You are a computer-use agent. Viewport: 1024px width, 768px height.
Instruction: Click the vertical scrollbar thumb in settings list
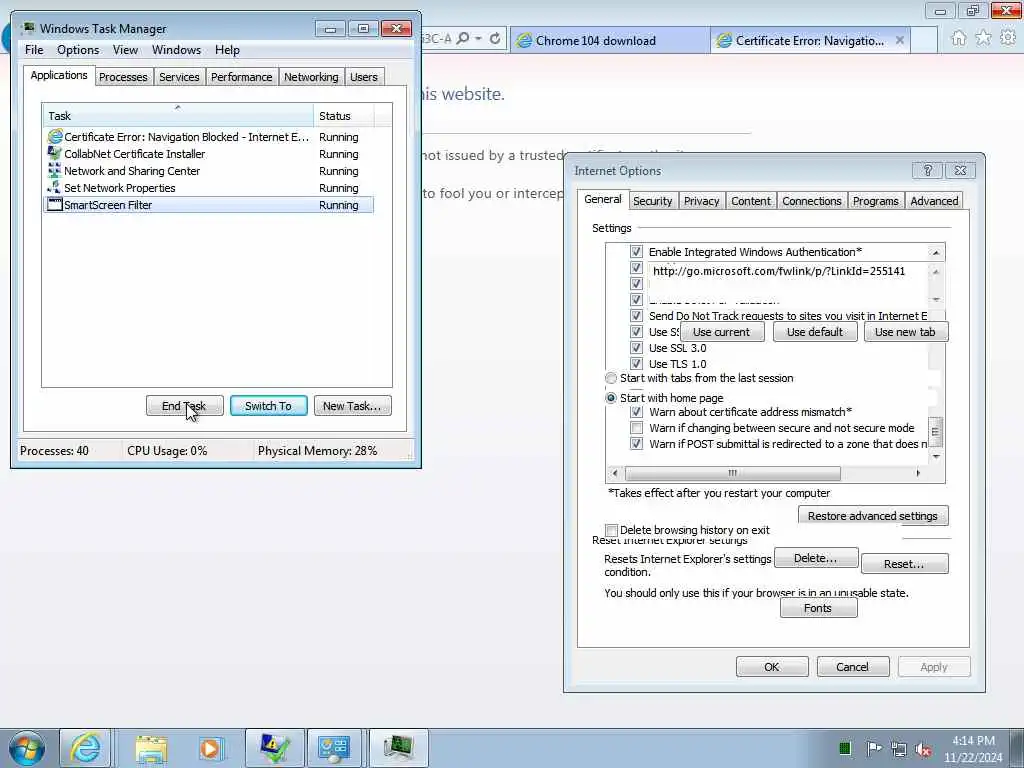(935, 432)
